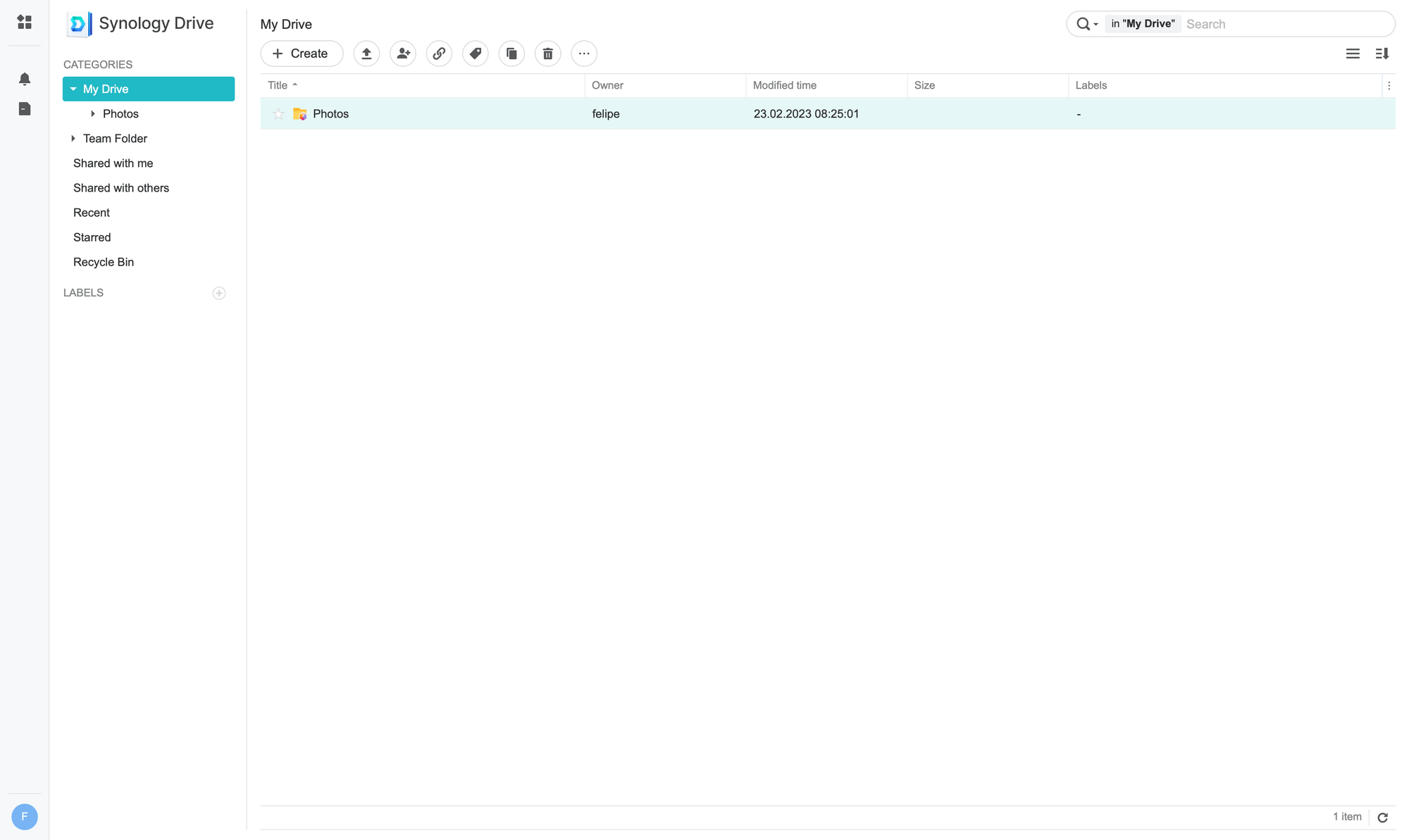This screenshot has width=1409, height=840.
Task: Click the share with users icon
Action: tap(403, 54)
